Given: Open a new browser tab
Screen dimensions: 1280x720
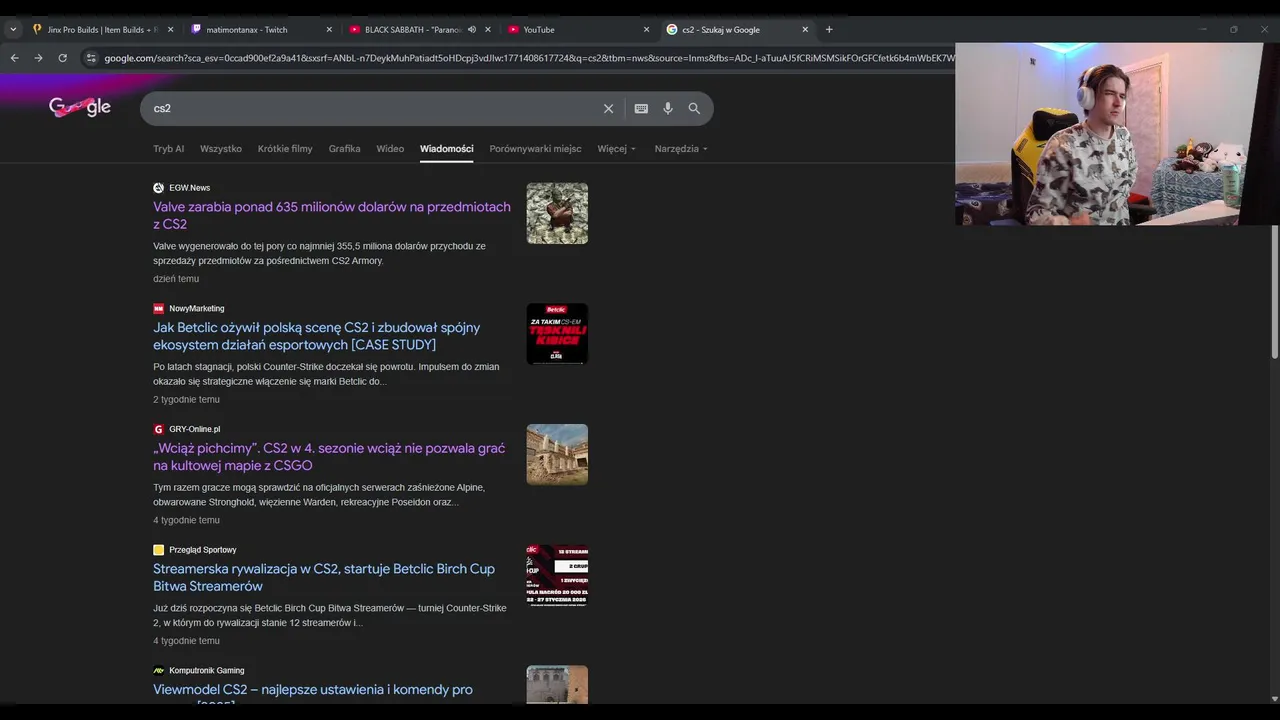Looking at the screenshot, I should pyautogui.click(x=829, y=29).
